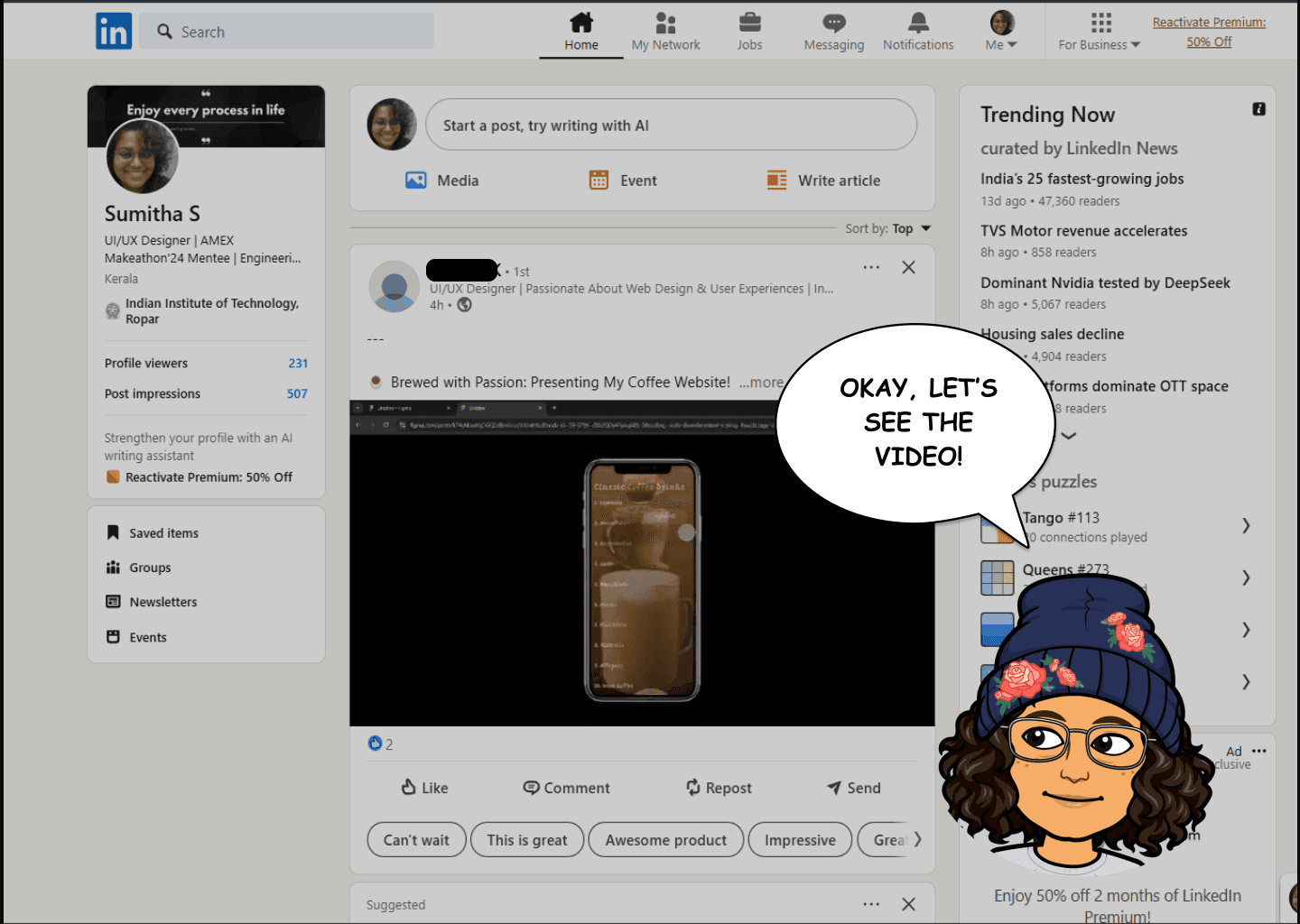Select the "Impressive" quick reply
Image resolution: width=1300 pixels, height=924 pixels.
pos(800,840)
